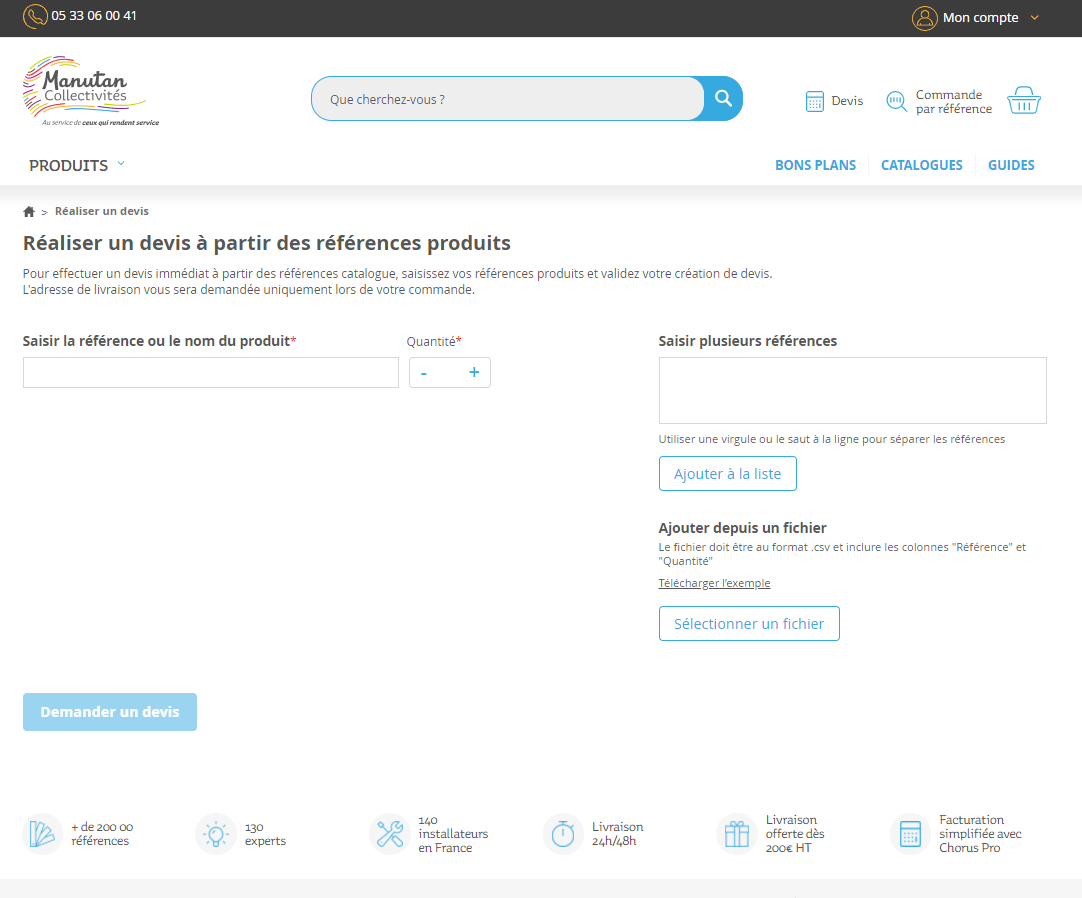Screen dimensions: 1082x898
Task: Click the Ajouter à la liste button
Action: [x=727, y=474]
